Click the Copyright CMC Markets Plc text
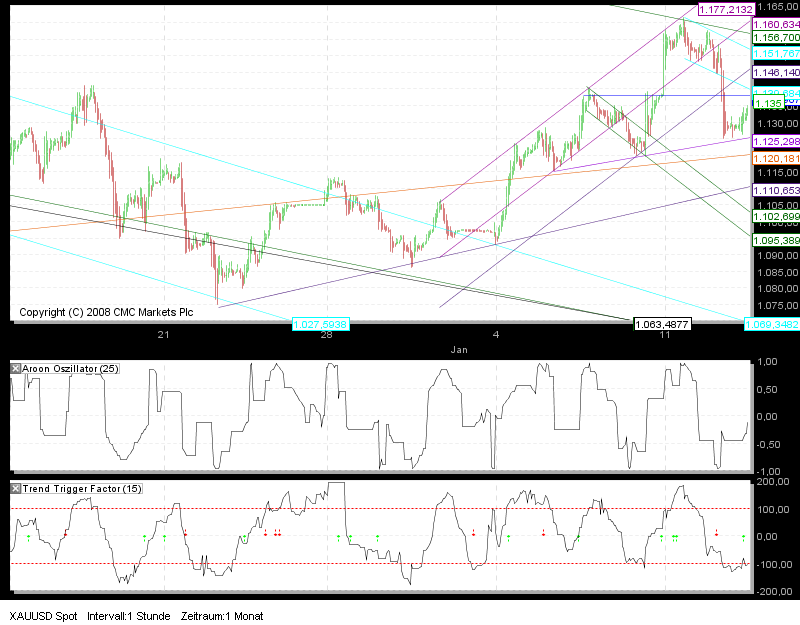 click(x=105, y=312)
